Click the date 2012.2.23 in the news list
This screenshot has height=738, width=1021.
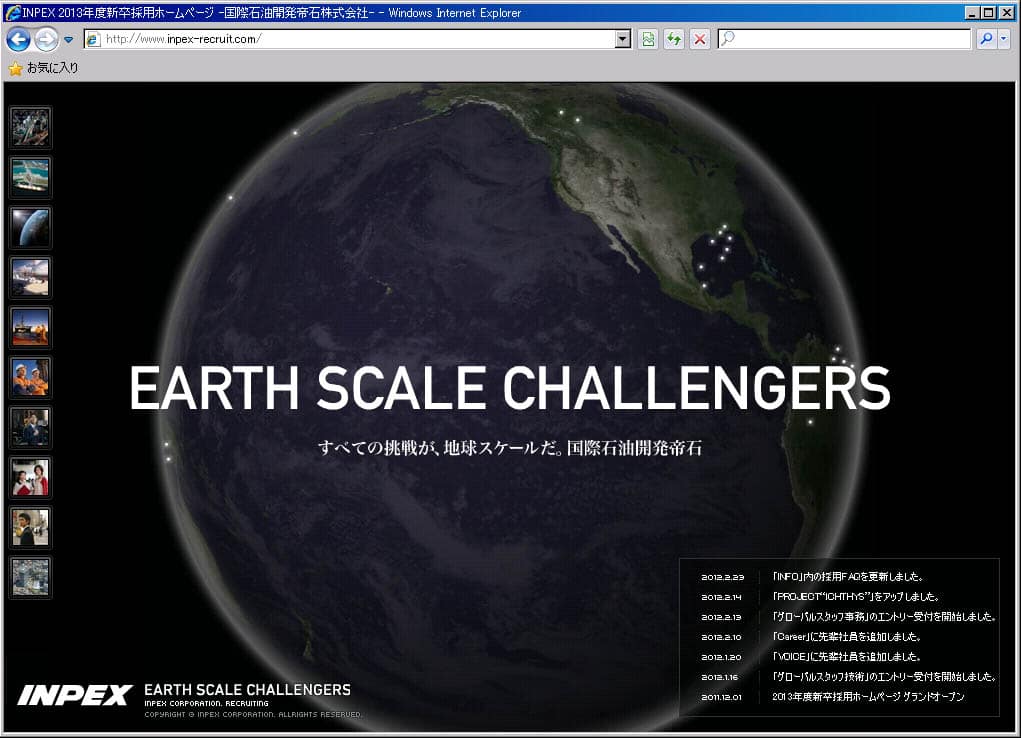tap(722, 577)
